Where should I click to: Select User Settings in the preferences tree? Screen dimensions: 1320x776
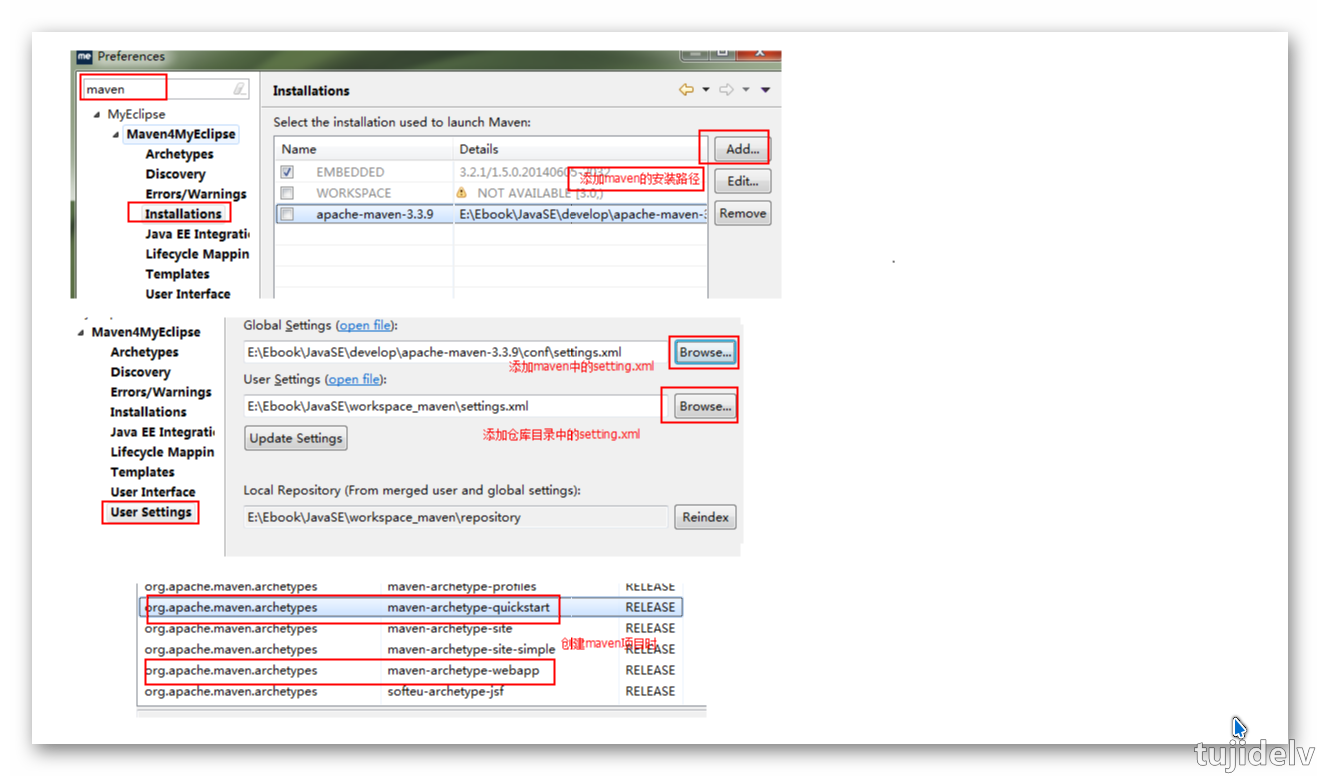coord(151,512)
